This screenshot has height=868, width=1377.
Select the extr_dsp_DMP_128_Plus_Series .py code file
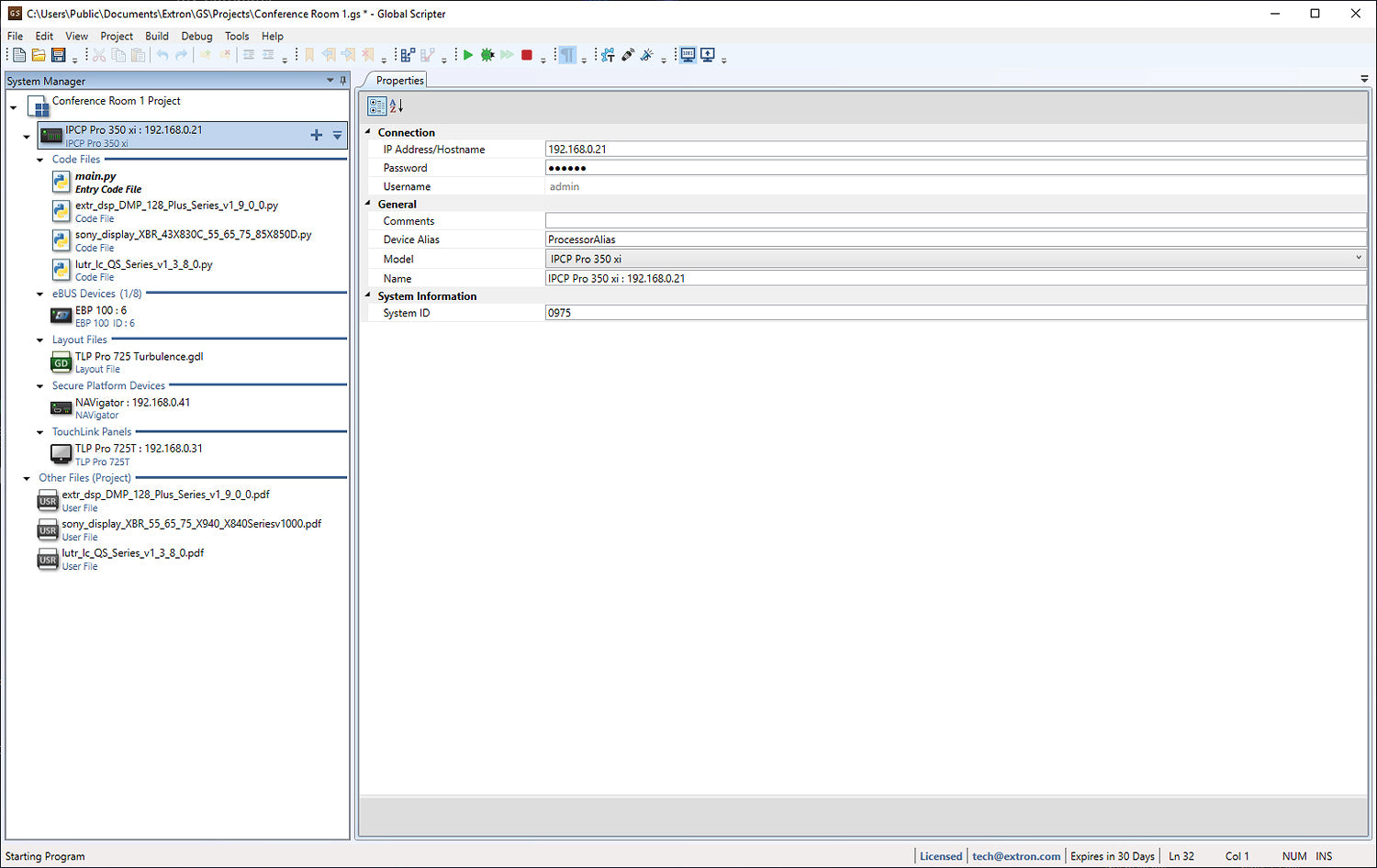(x=165, y=211)
